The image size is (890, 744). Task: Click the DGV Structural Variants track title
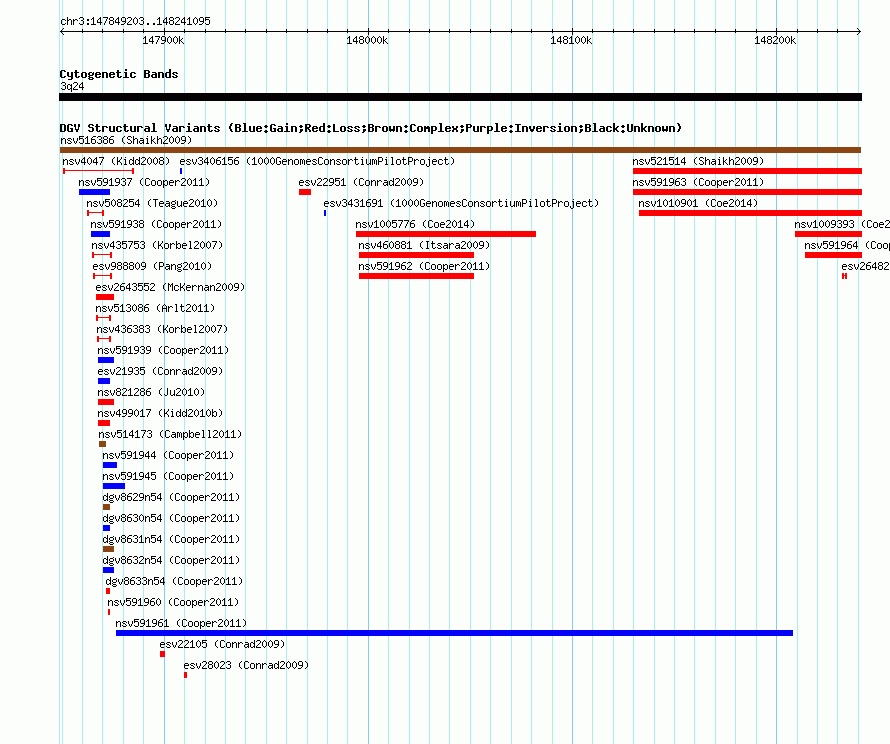[x=370, y=128]
